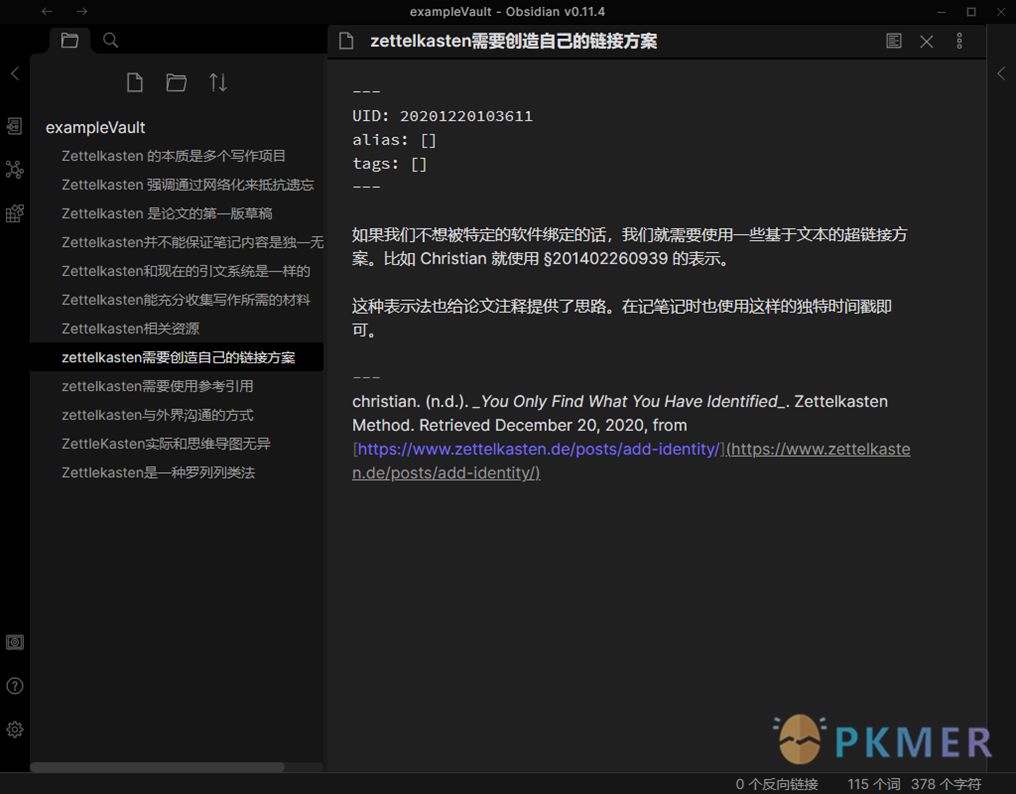This screenshot has width=1016, height=794.
Task: Collapse the left sidebar
Action: point(15,73)
